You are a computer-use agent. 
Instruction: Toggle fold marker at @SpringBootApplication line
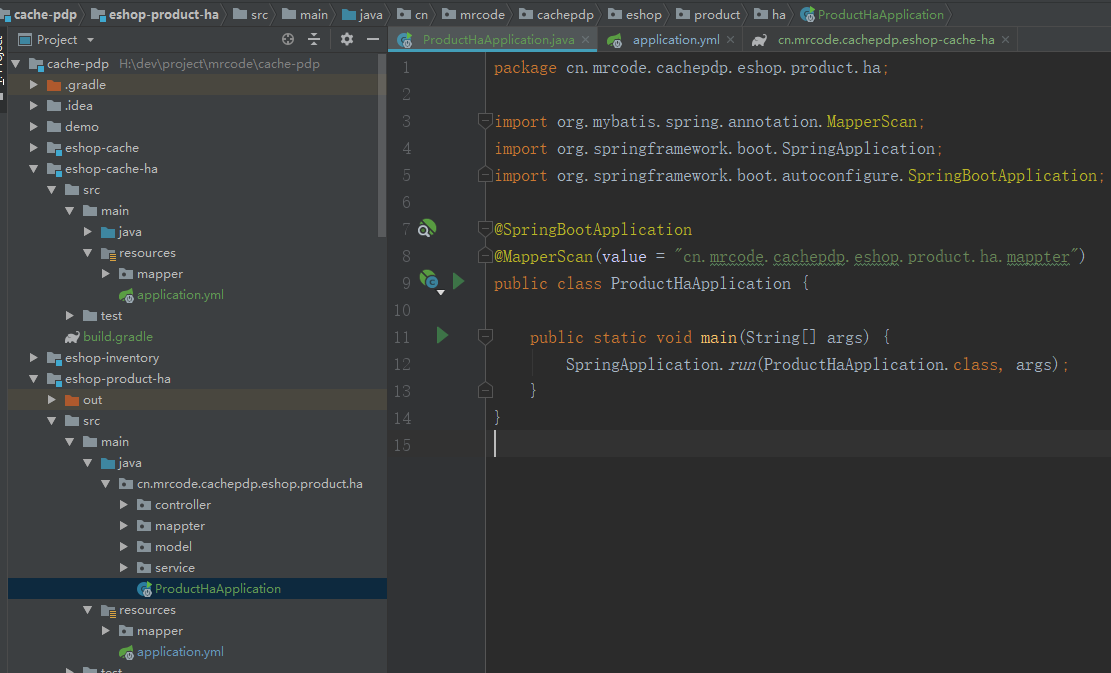click(486, 229)
